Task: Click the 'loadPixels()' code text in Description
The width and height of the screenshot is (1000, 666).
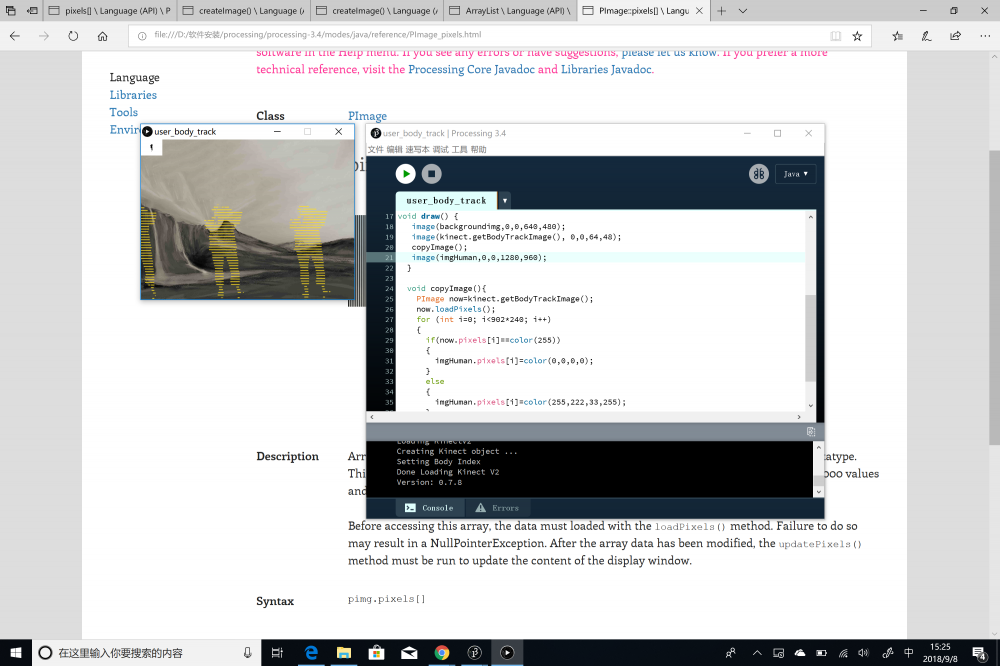Action: point(690,527)
